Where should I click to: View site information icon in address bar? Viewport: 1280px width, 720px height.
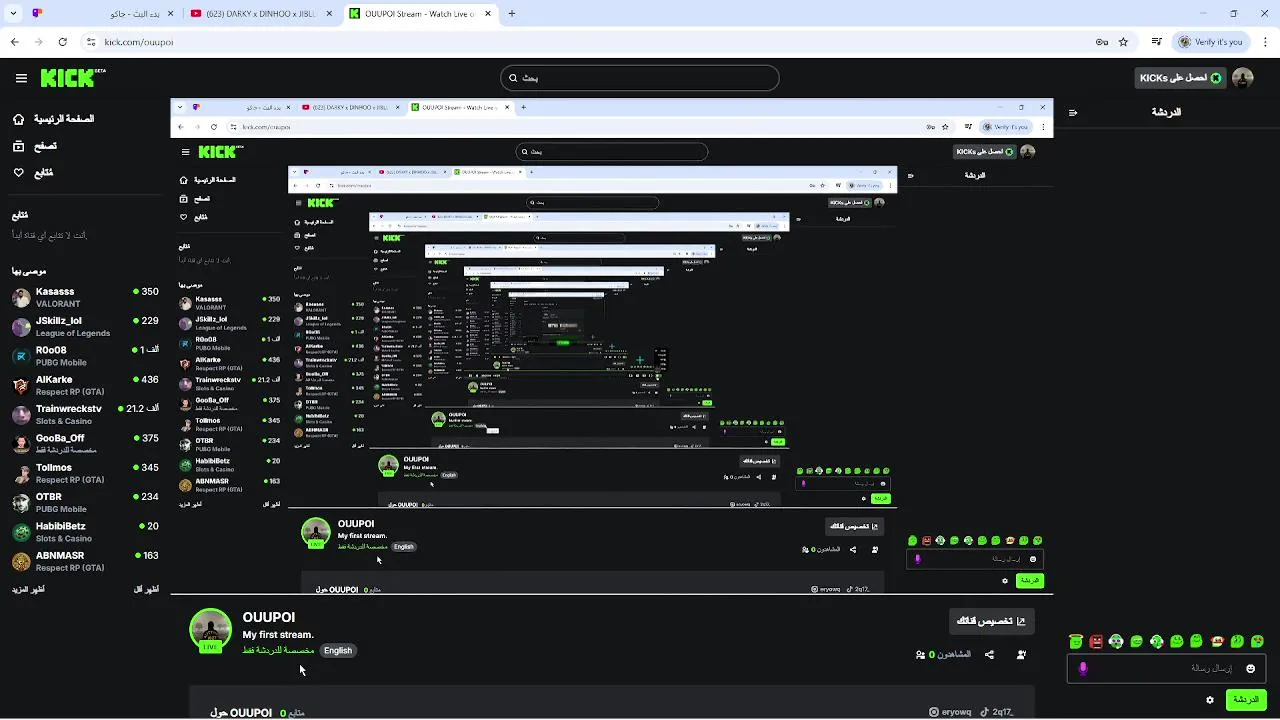click(91, 42)
